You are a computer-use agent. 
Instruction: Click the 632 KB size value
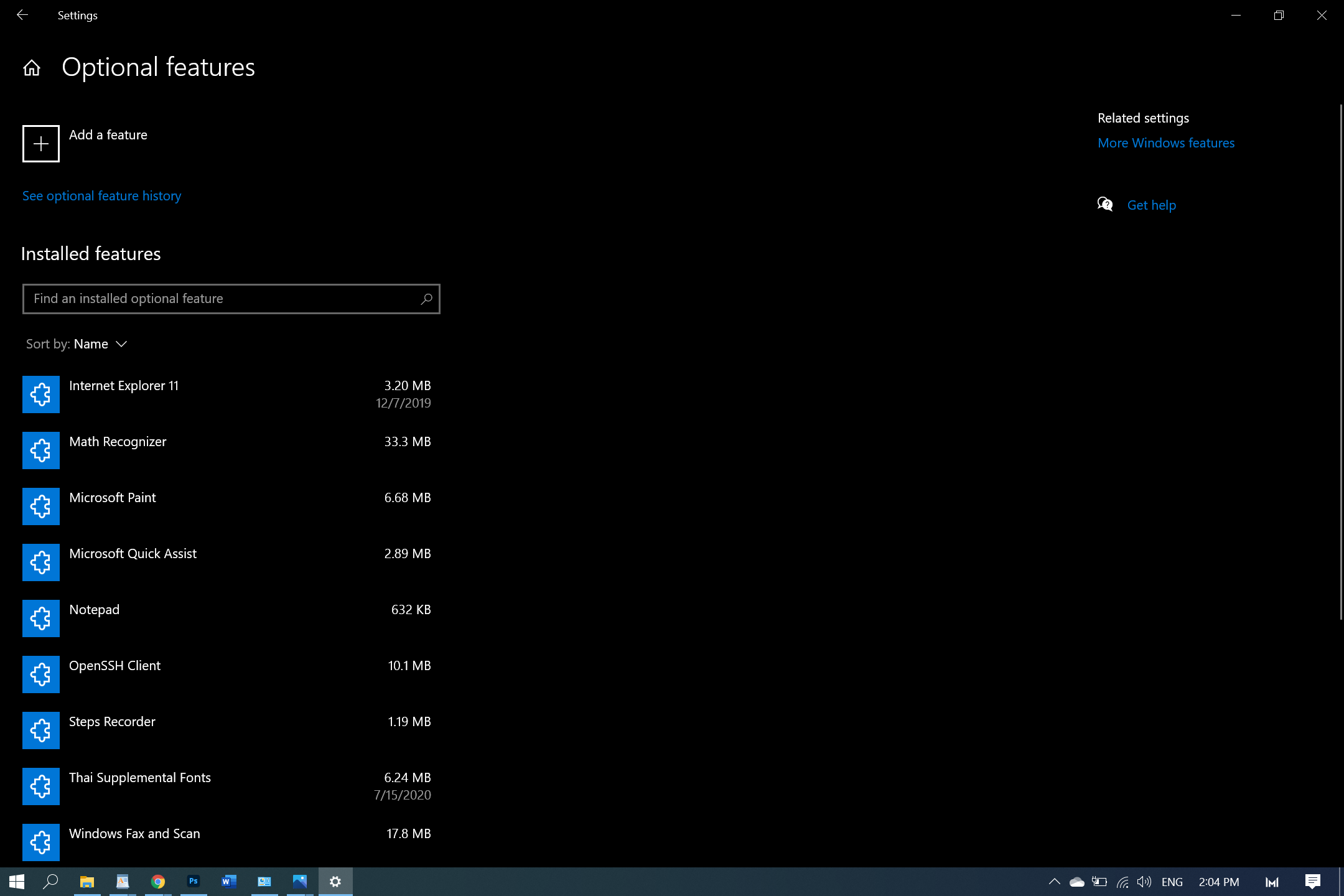coord(411,610)
